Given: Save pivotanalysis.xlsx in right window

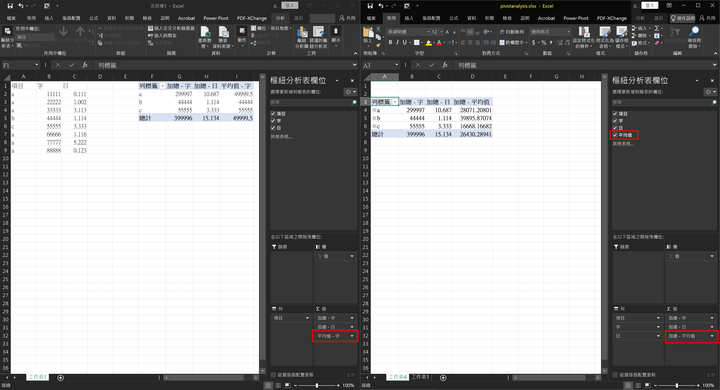Looking at the screenshot, I should 370,6.
